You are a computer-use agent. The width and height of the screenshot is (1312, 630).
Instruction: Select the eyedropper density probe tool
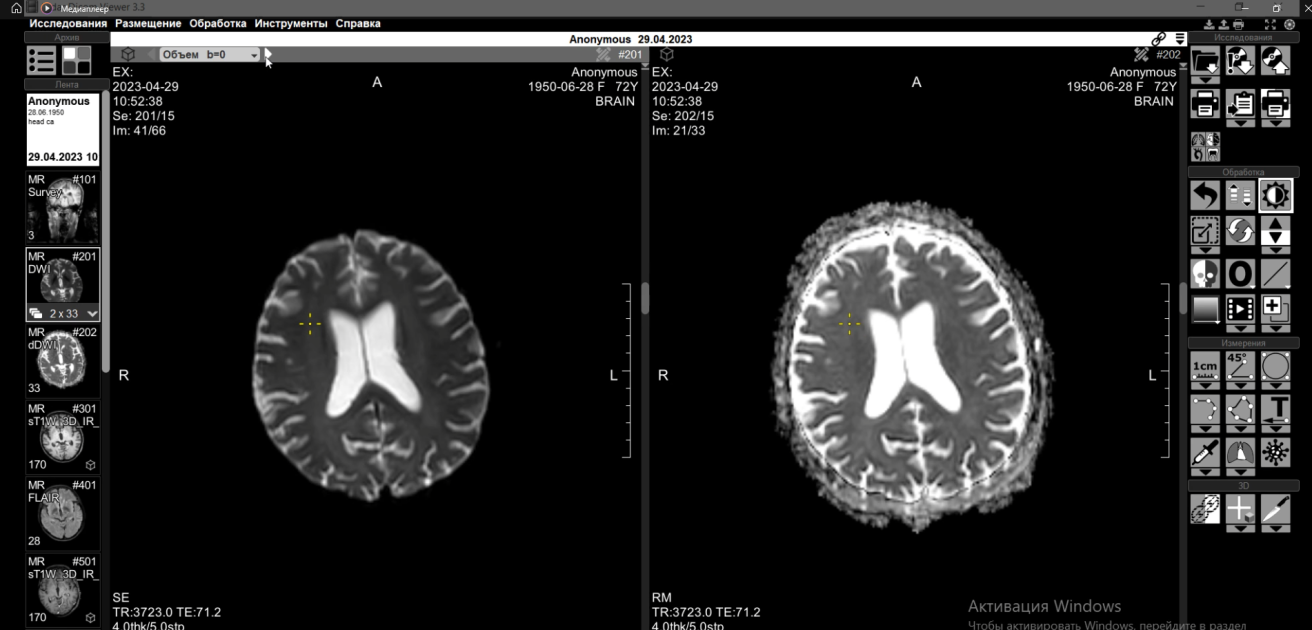click(1205, 452)
